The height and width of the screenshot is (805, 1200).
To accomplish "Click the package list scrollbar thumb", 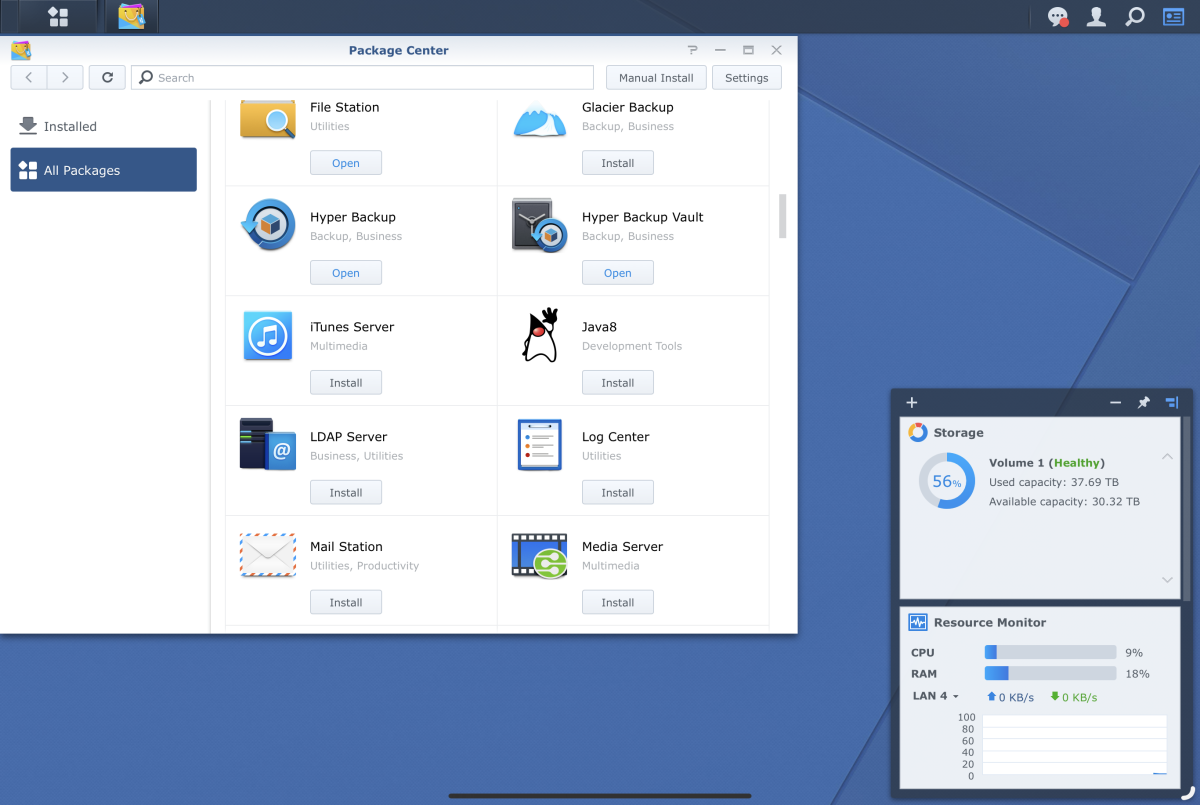I will (783, 216).
